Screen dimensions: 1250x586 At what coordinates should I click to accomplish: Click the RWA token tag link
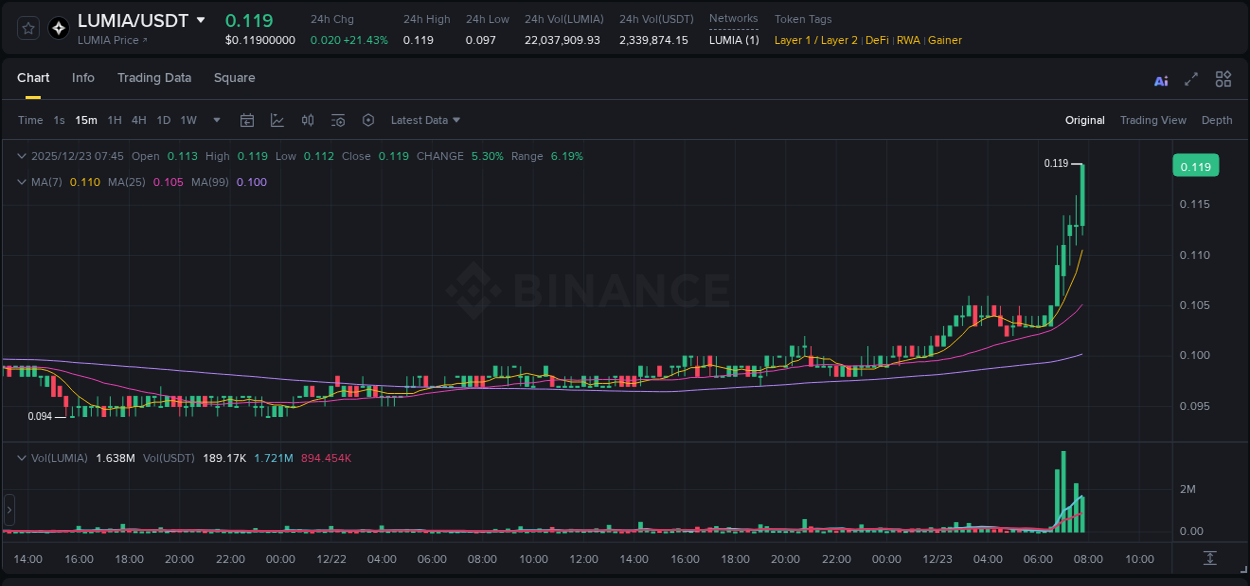(908, 40)
